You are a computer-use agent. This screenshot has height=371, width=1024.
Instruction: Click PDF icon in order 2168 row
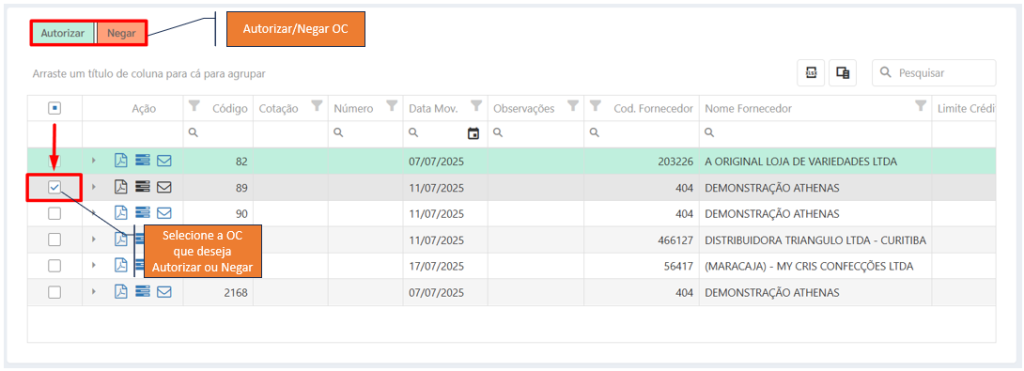(121, 292)
